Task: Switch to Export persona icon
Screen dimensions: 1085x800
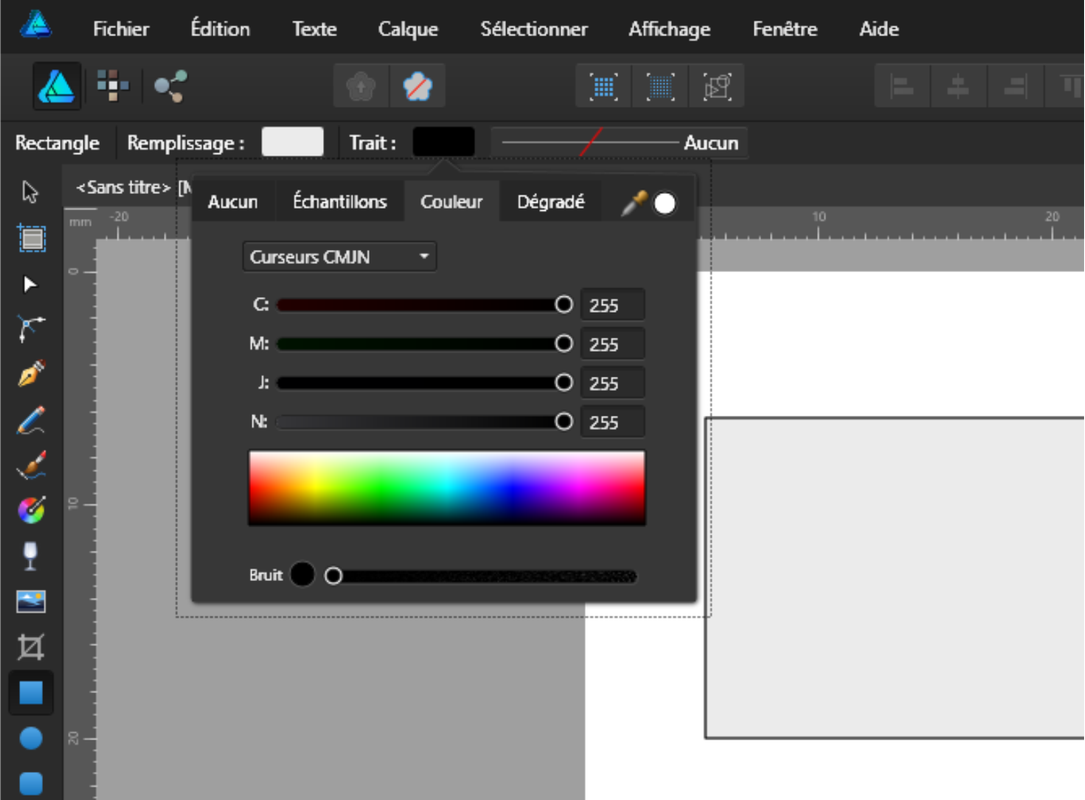Action: 170,86
